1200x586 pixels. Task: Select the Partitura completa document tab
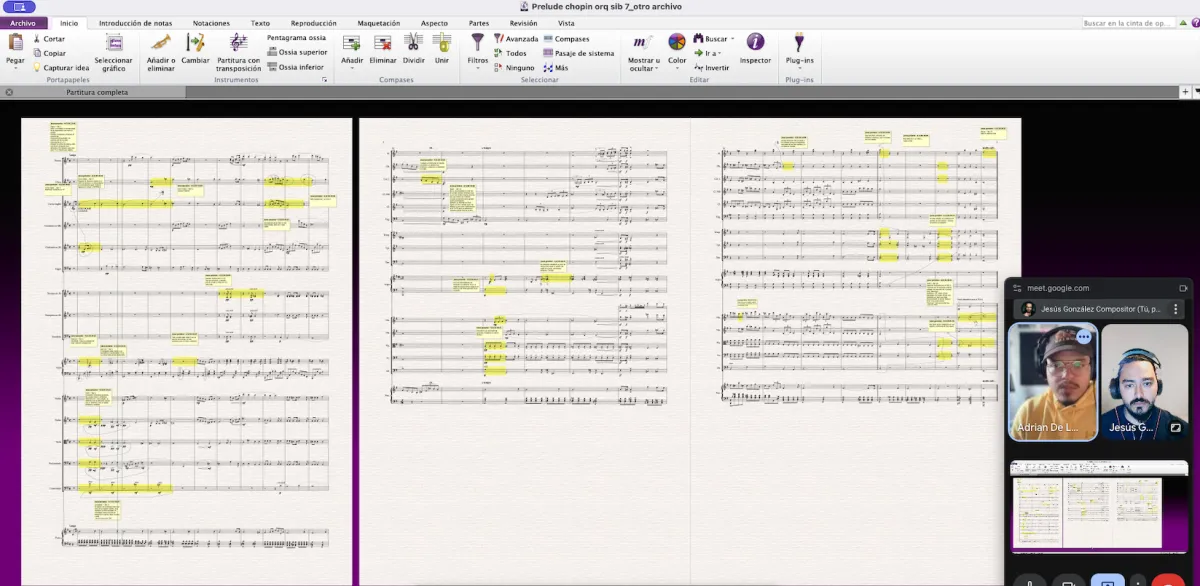point(97,92)
